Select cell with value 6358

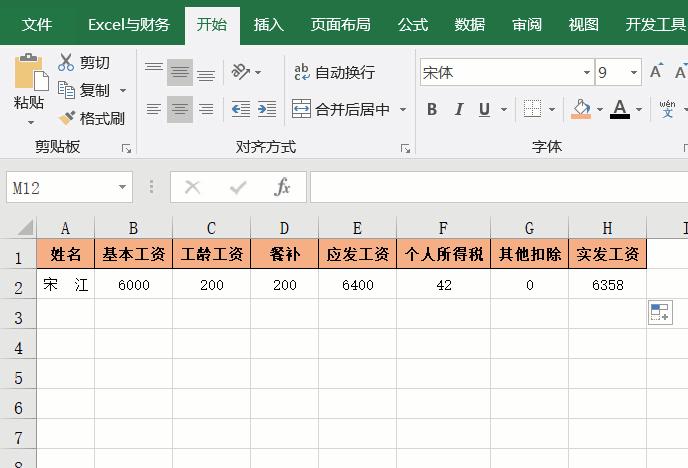(608, 285)
